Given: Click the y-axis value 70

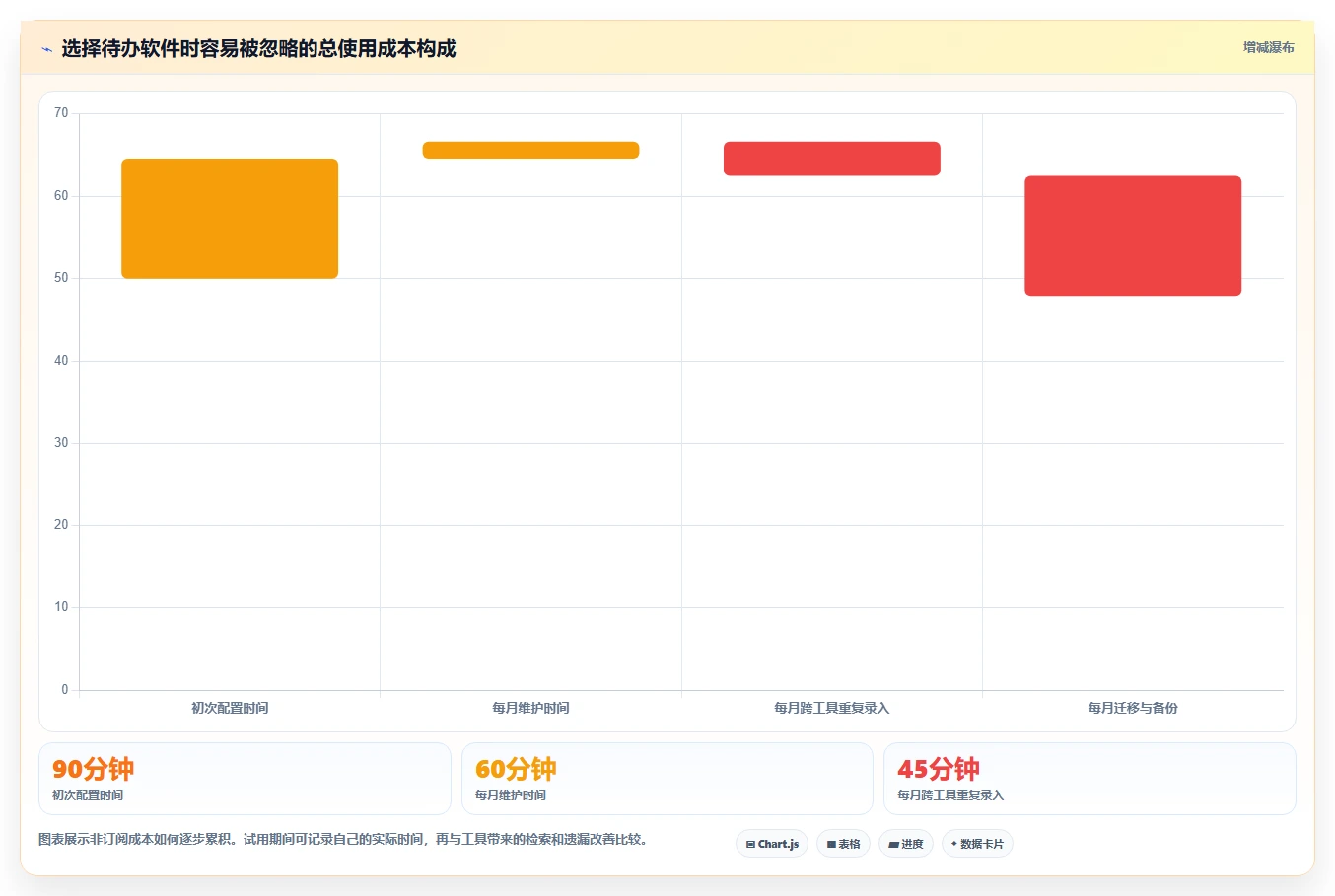Looking at the screenshot, I should click(61, 113).
